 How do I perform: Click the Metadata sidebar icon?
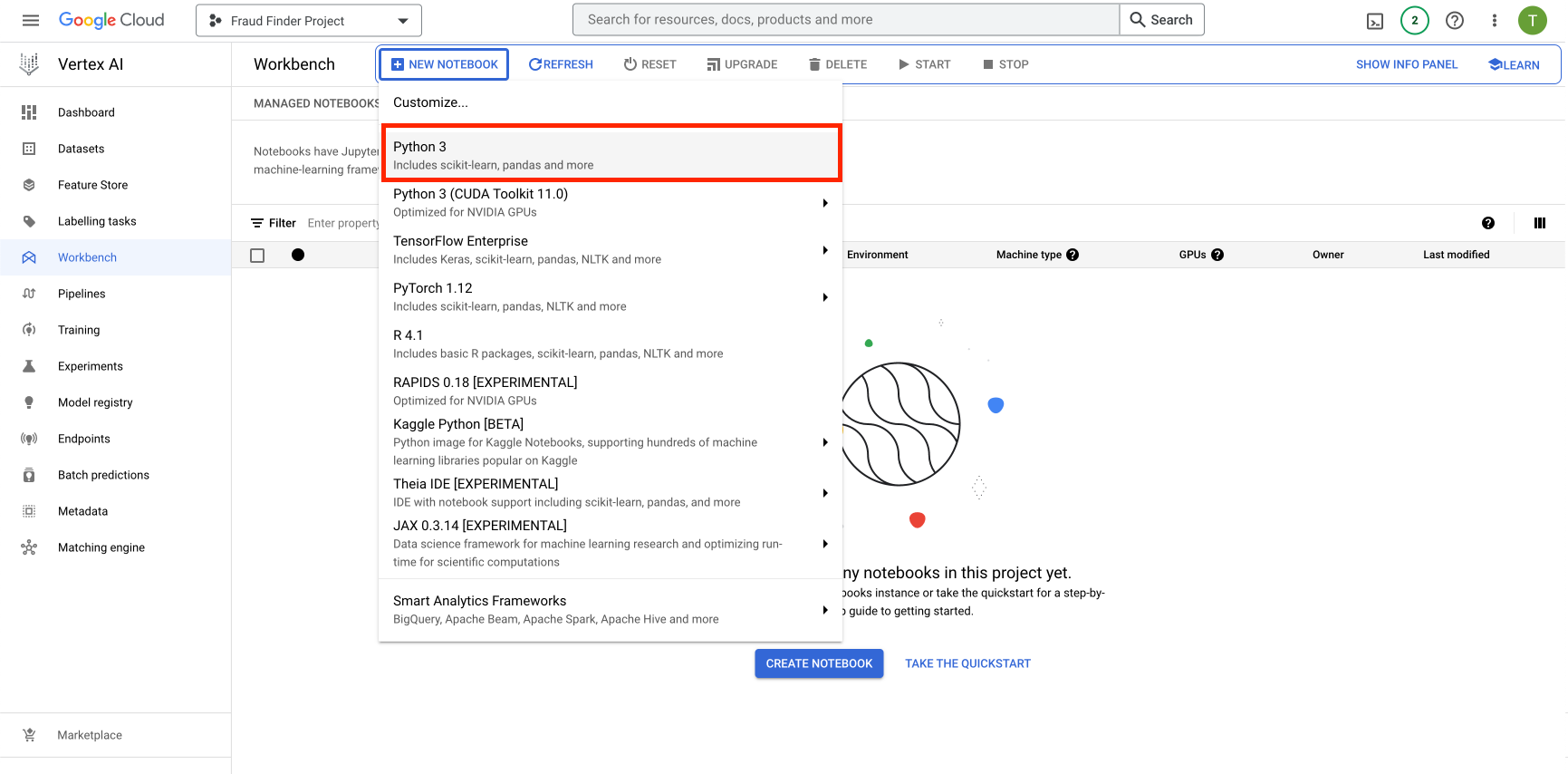point(29,511)
